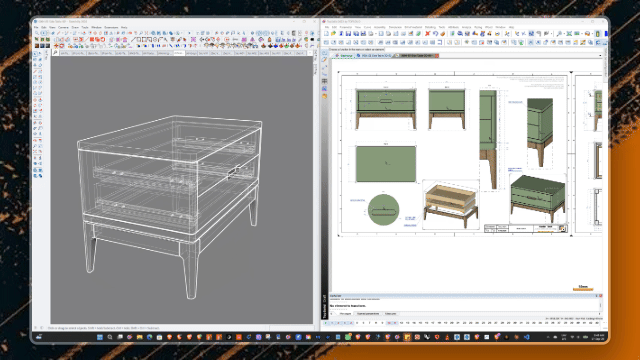Close the active orange document tab
The width and height of the screenshot is (640, 360).
pyautogui.click(x=436, y=56)
